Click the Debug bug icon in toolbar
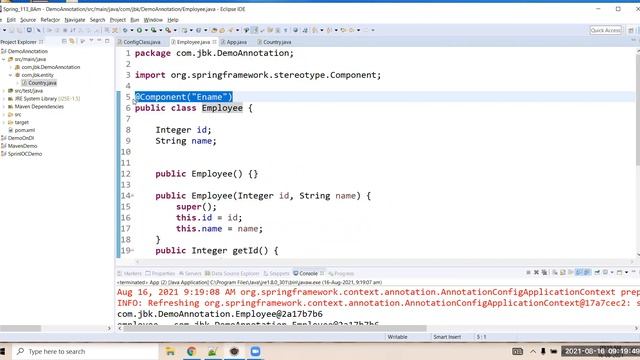This screenshot has width=640, height=360. (125, 30)
